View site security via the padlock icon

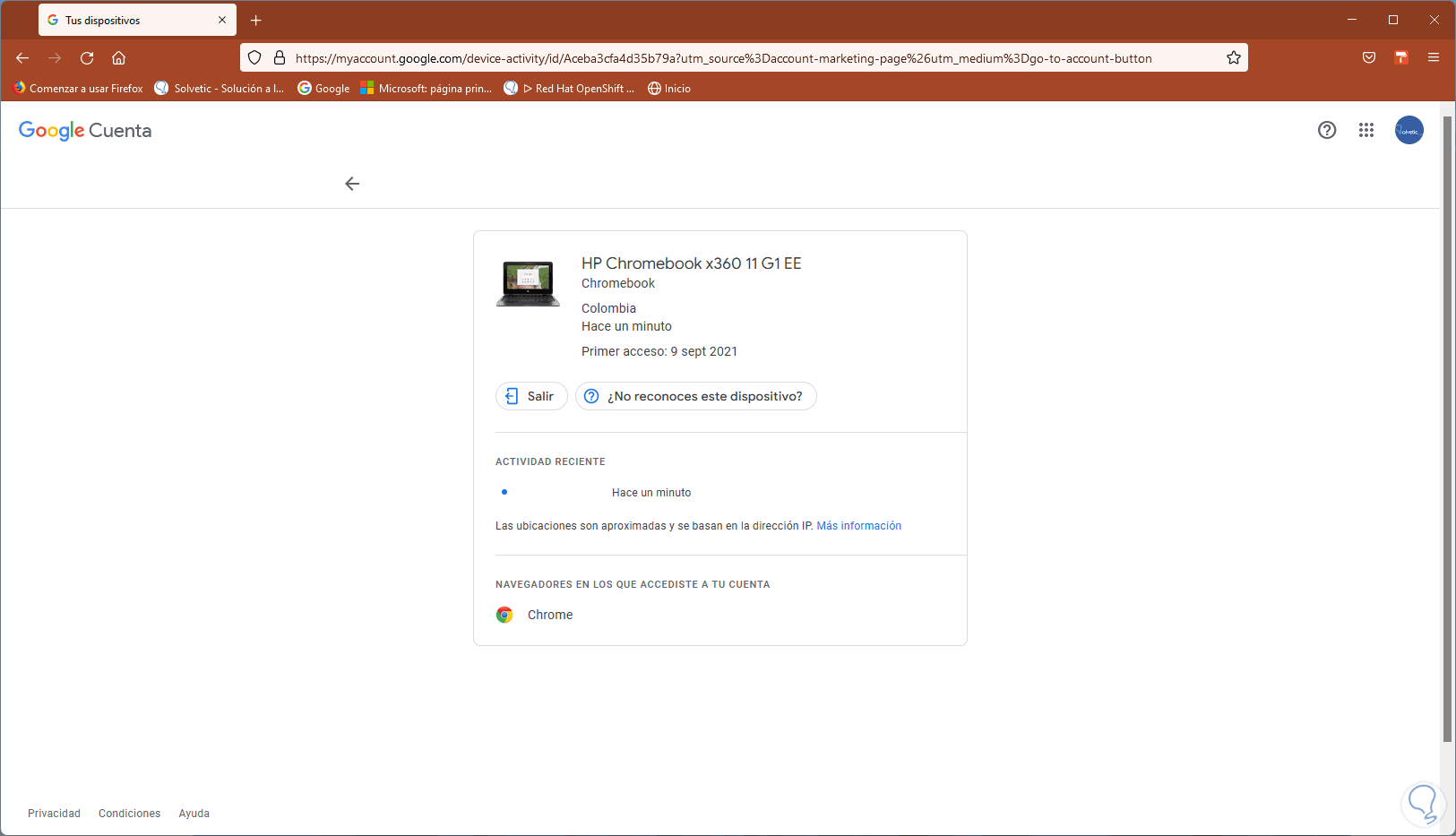tap(280, 58)
